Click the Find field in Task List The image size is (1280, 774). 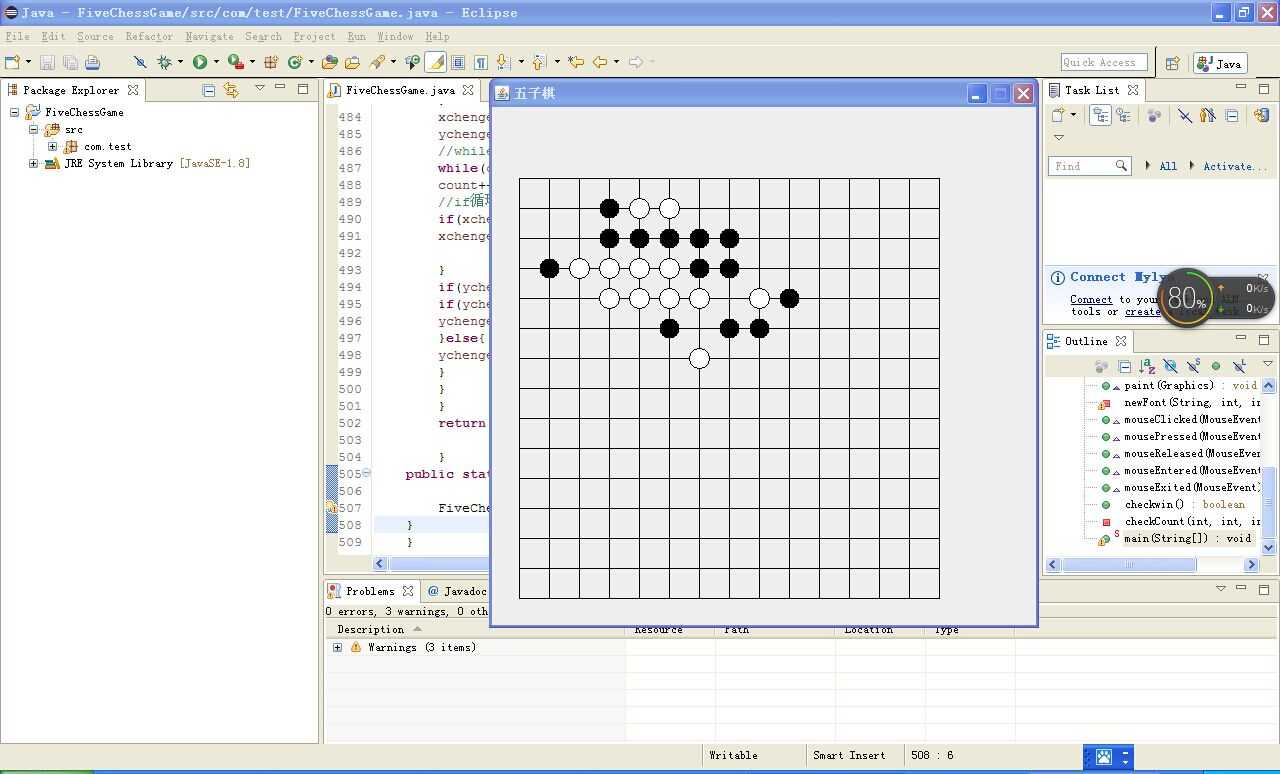coord(1090,166)
